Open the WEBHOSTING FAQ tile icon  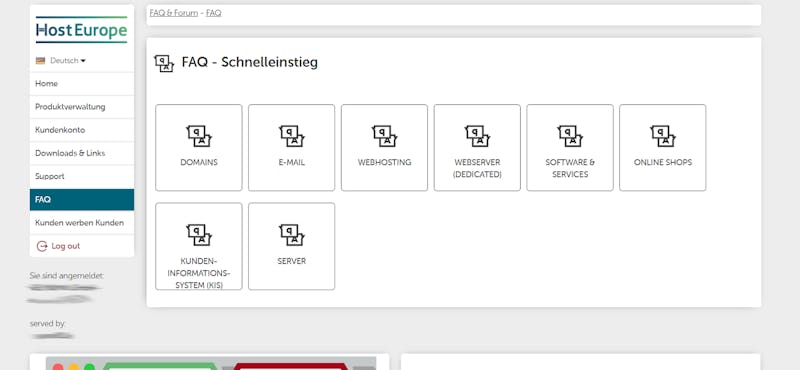pyautogui.click(x=384, y=136)
